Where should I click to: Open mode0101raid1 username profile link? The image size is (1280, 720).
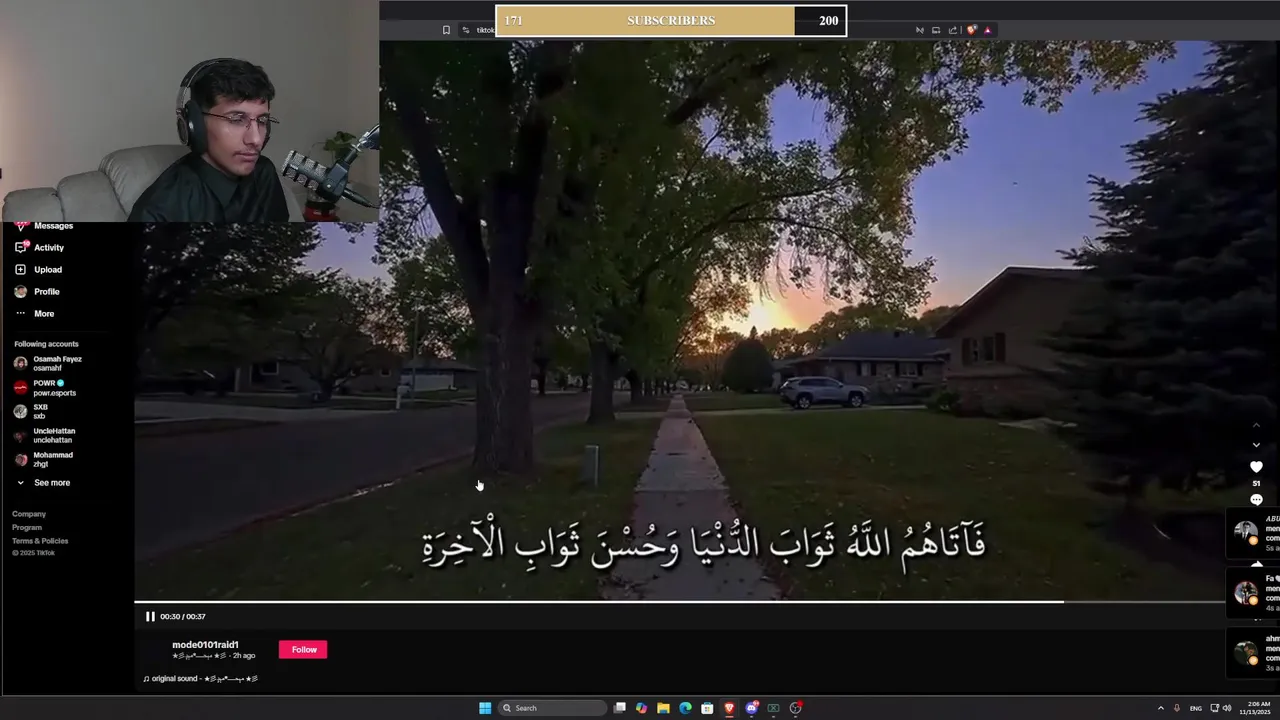(205, 645)
